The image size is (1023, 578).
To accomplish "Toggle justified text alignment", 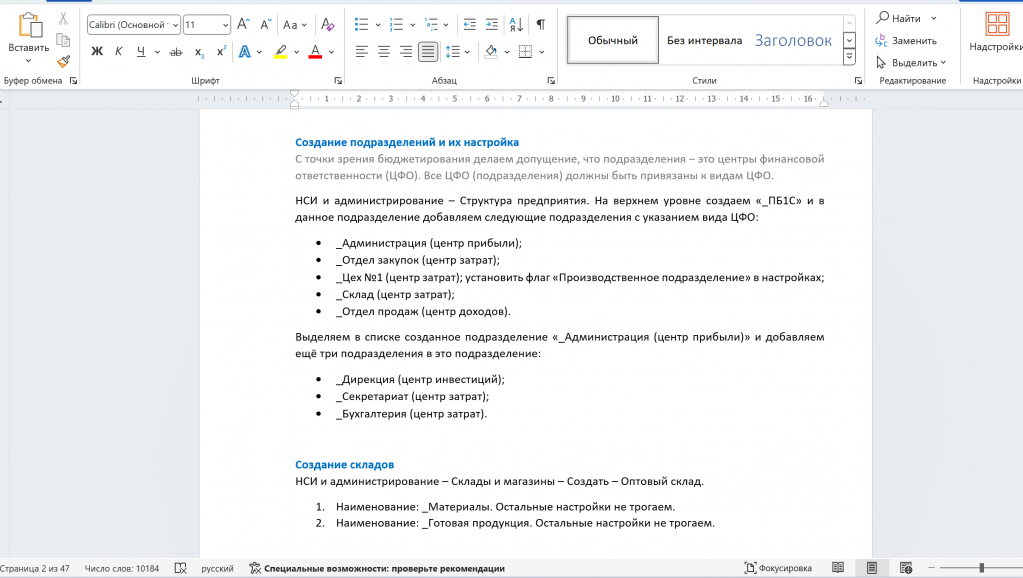I will [x=428, y=52].
